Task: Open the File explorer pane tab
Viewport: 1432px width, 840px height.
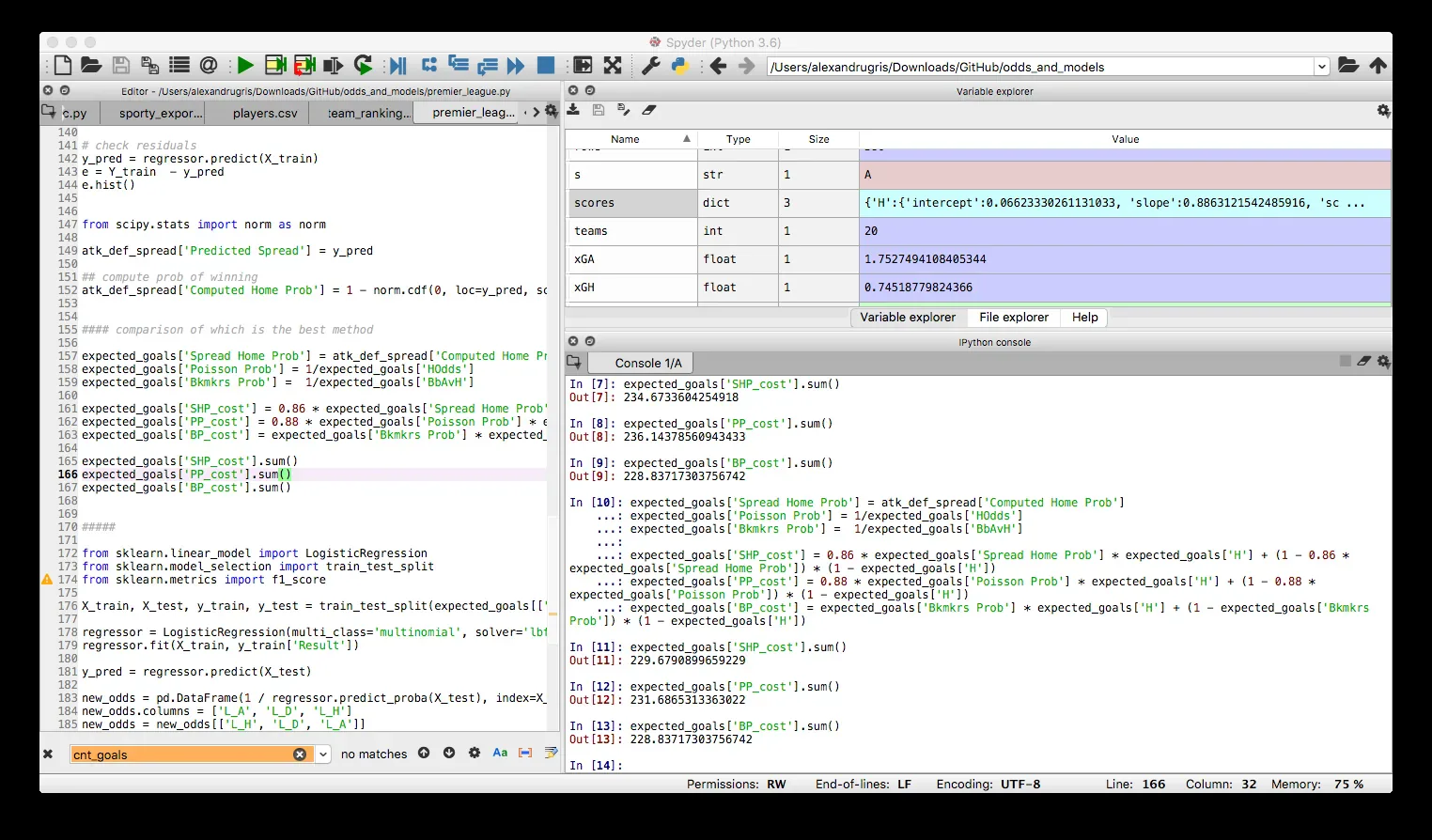Action: tap(1014, 318)
